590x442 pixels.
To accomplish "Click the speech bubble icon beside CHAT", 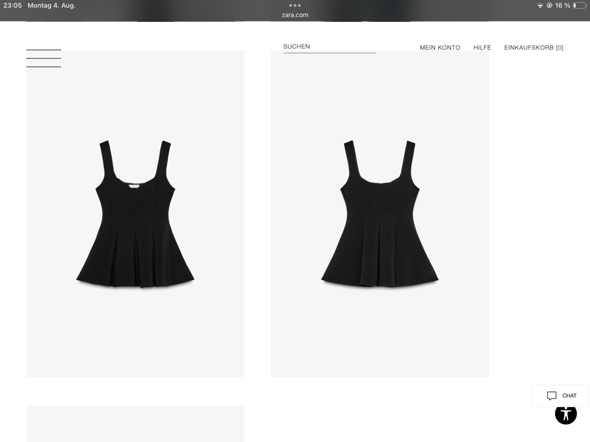I will pyautogui.click(x=551, y=395).
